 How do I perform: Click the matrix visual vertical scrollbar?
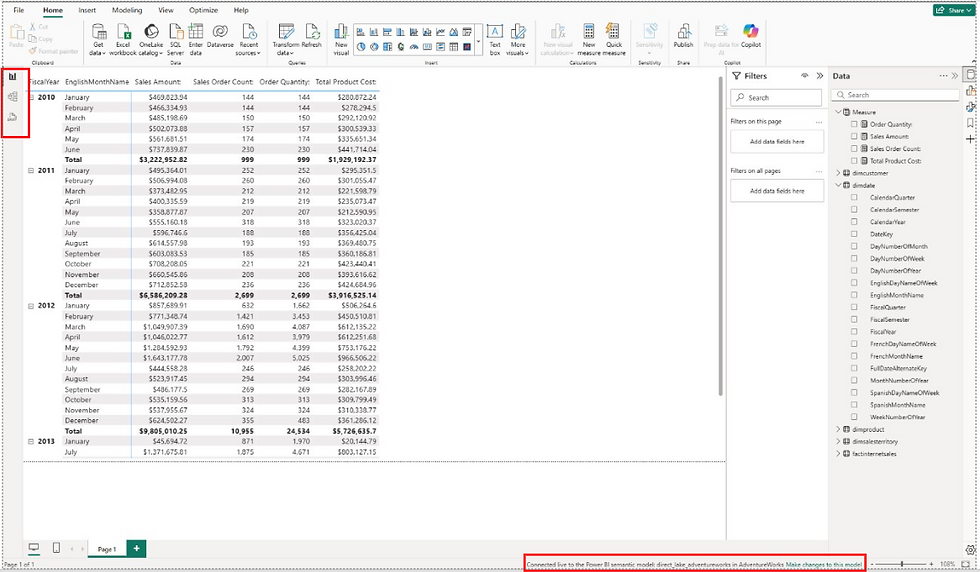[x=721, y=236]
